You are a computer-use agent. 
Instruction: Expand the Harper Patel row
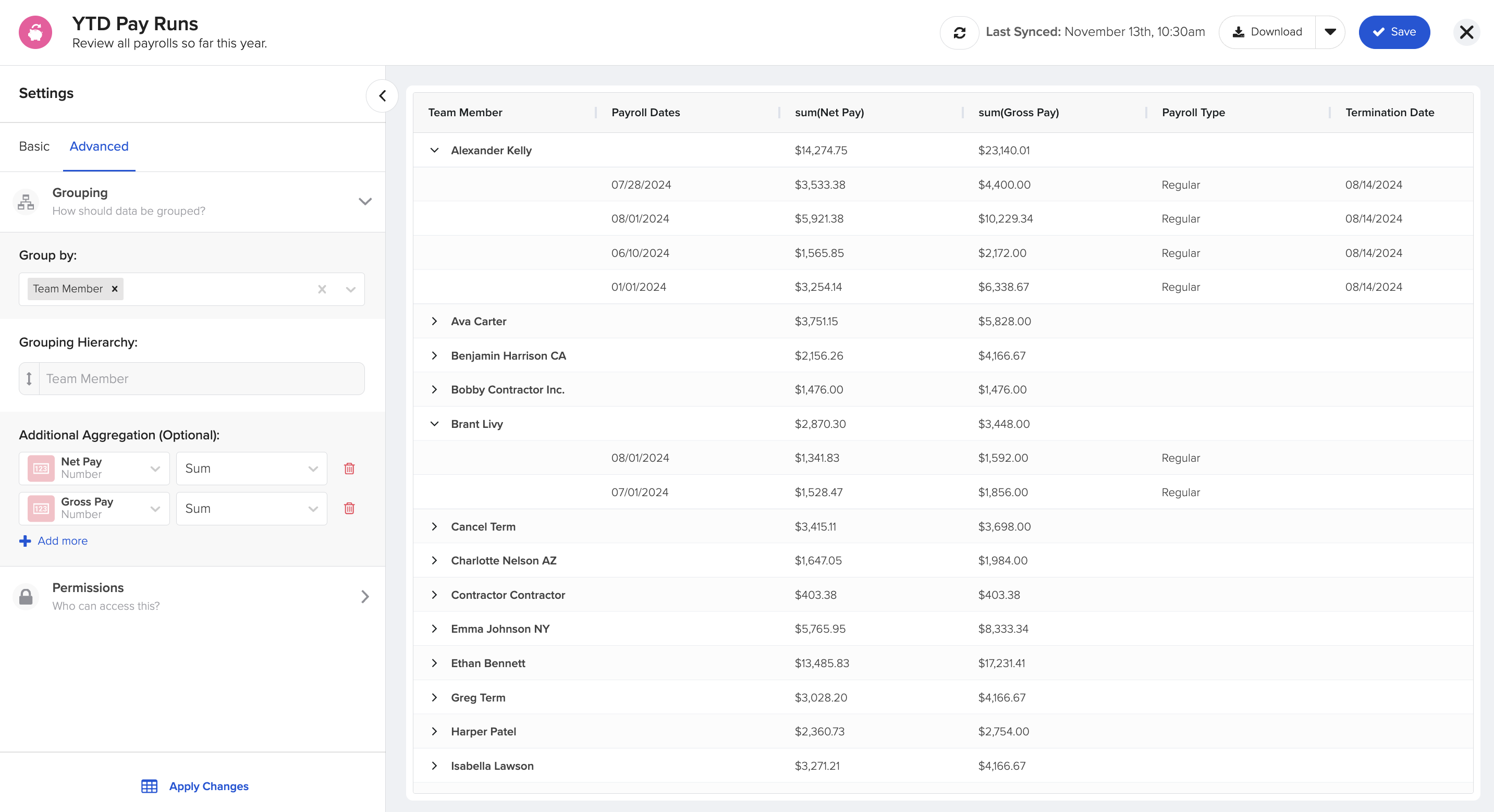[x=434, y=731]
